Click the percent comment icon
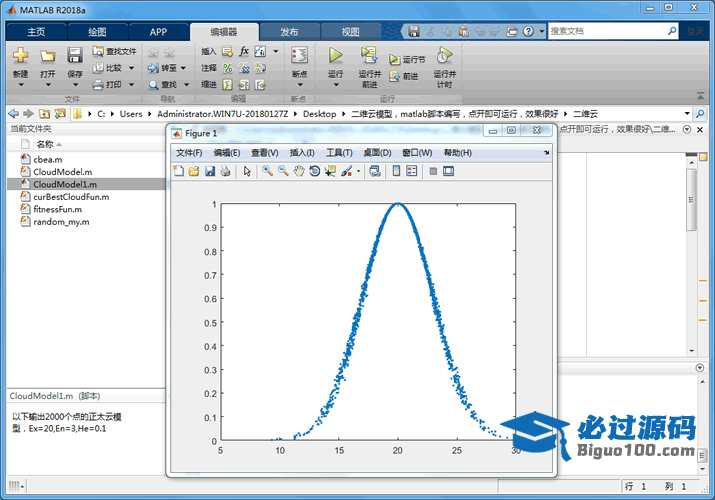Viewport: 715px width, 500px height. click(x=228, y=68)
